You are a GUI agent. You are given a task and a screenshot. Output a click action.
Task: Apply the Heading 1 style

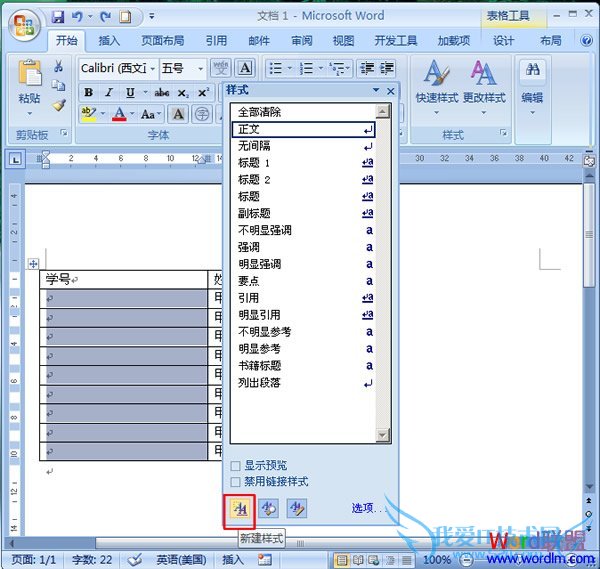(x=303, y=163)
